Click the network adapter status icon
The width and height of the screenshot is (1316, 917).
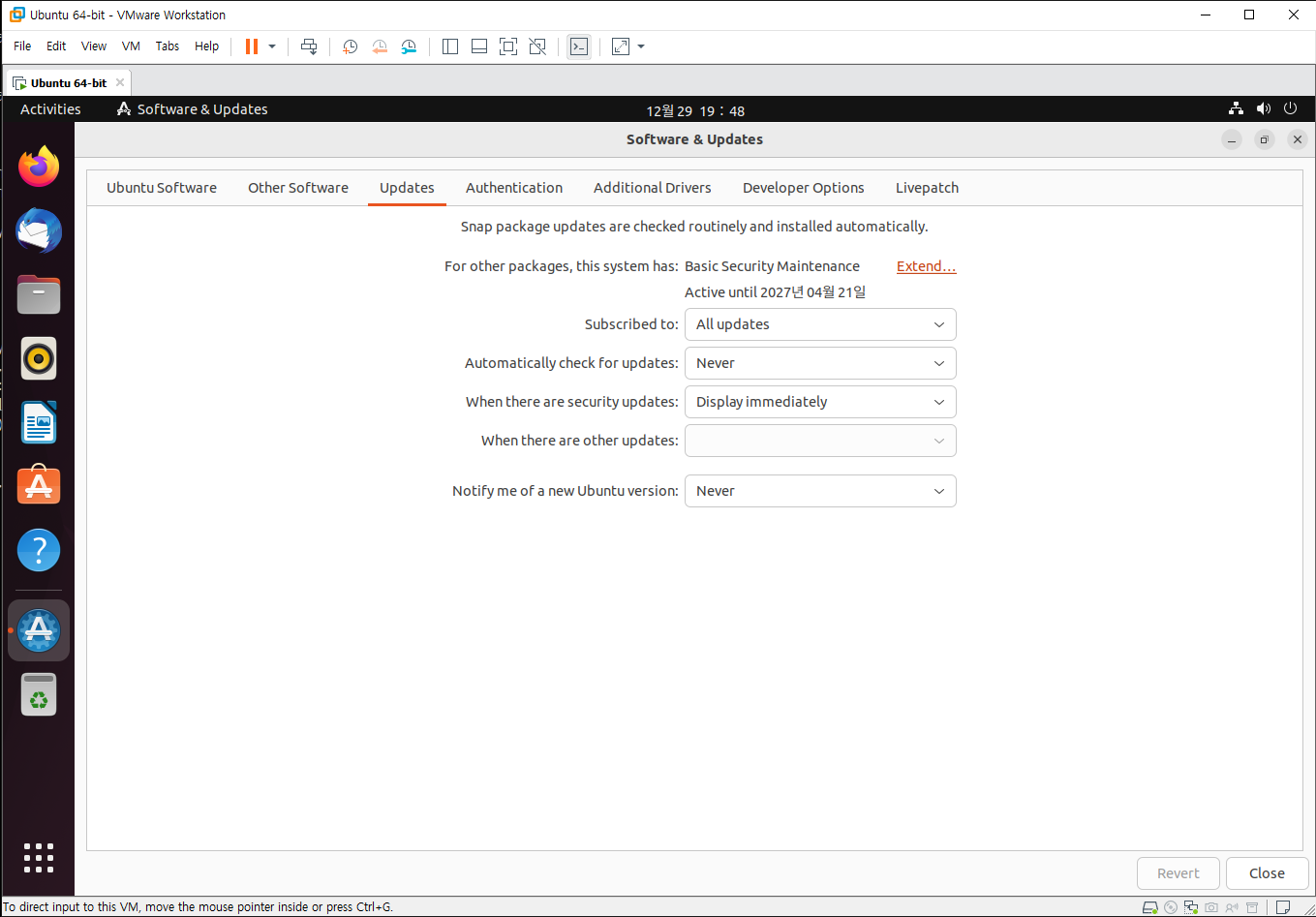coord(1191,907)
